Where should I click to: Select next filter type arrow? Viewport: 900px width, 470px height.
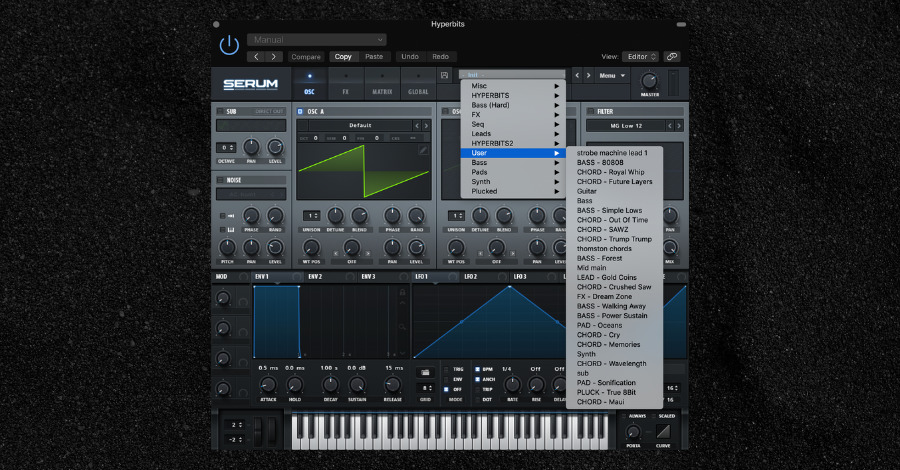[679, 126]
